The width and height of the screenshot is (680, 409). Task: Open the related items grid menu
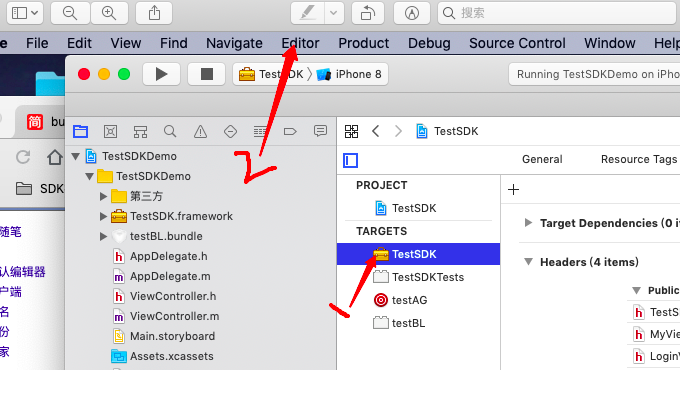[x=351, y=131]
